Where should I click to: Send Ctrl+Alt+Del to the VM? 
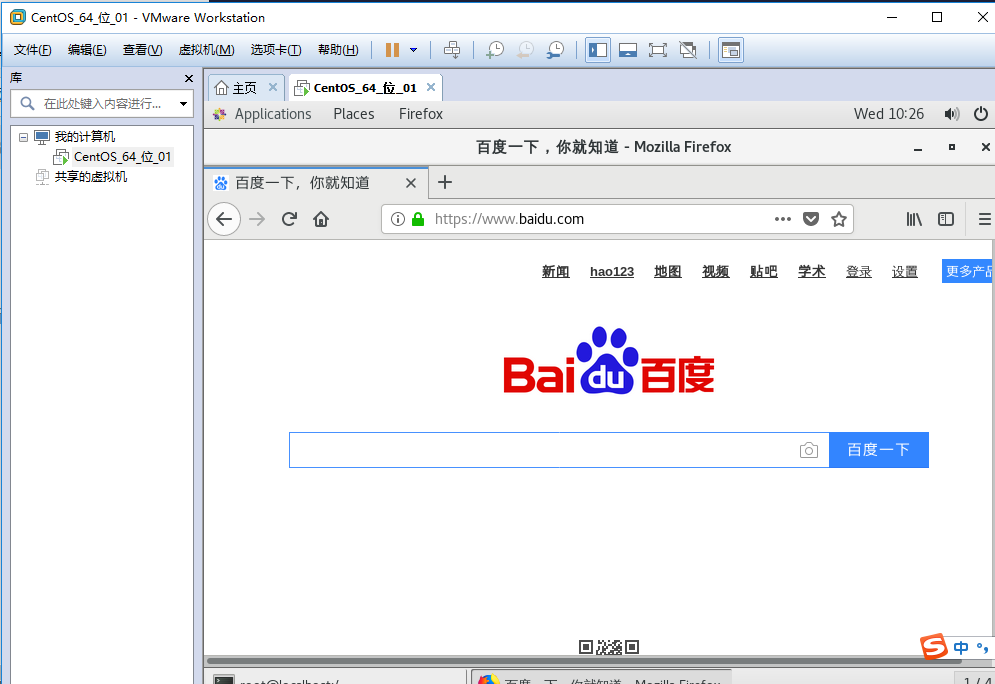tap(452, 49)
